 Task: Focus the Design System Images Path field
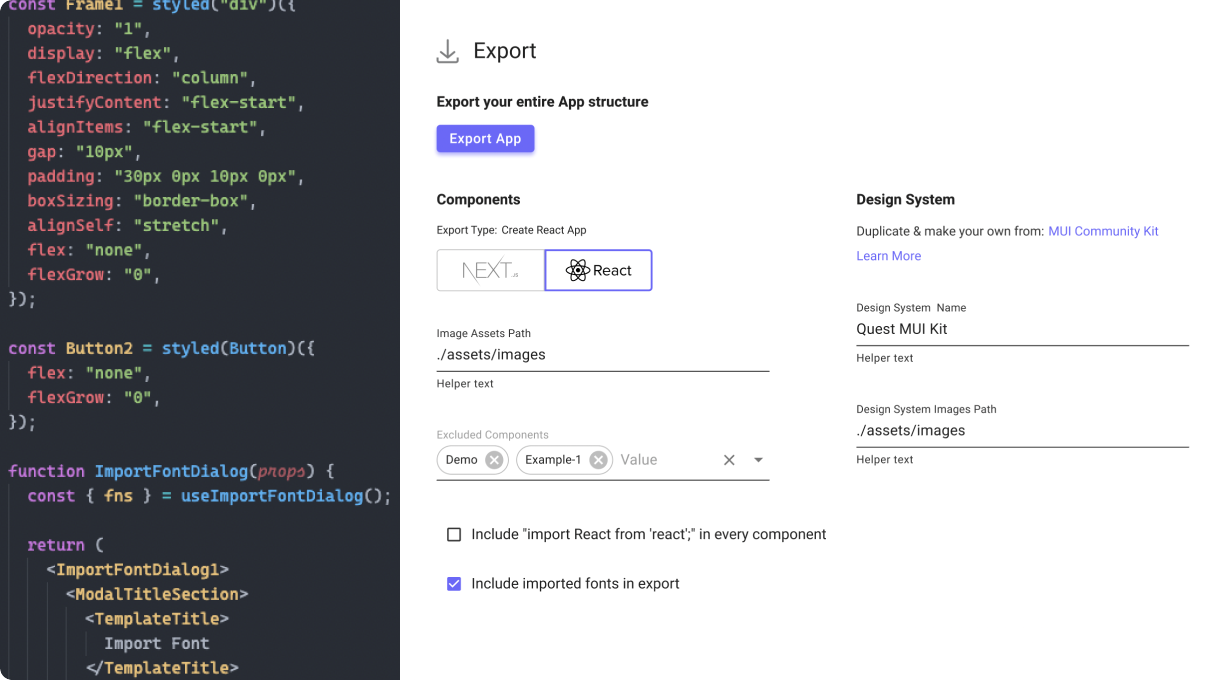(1021, 431)
